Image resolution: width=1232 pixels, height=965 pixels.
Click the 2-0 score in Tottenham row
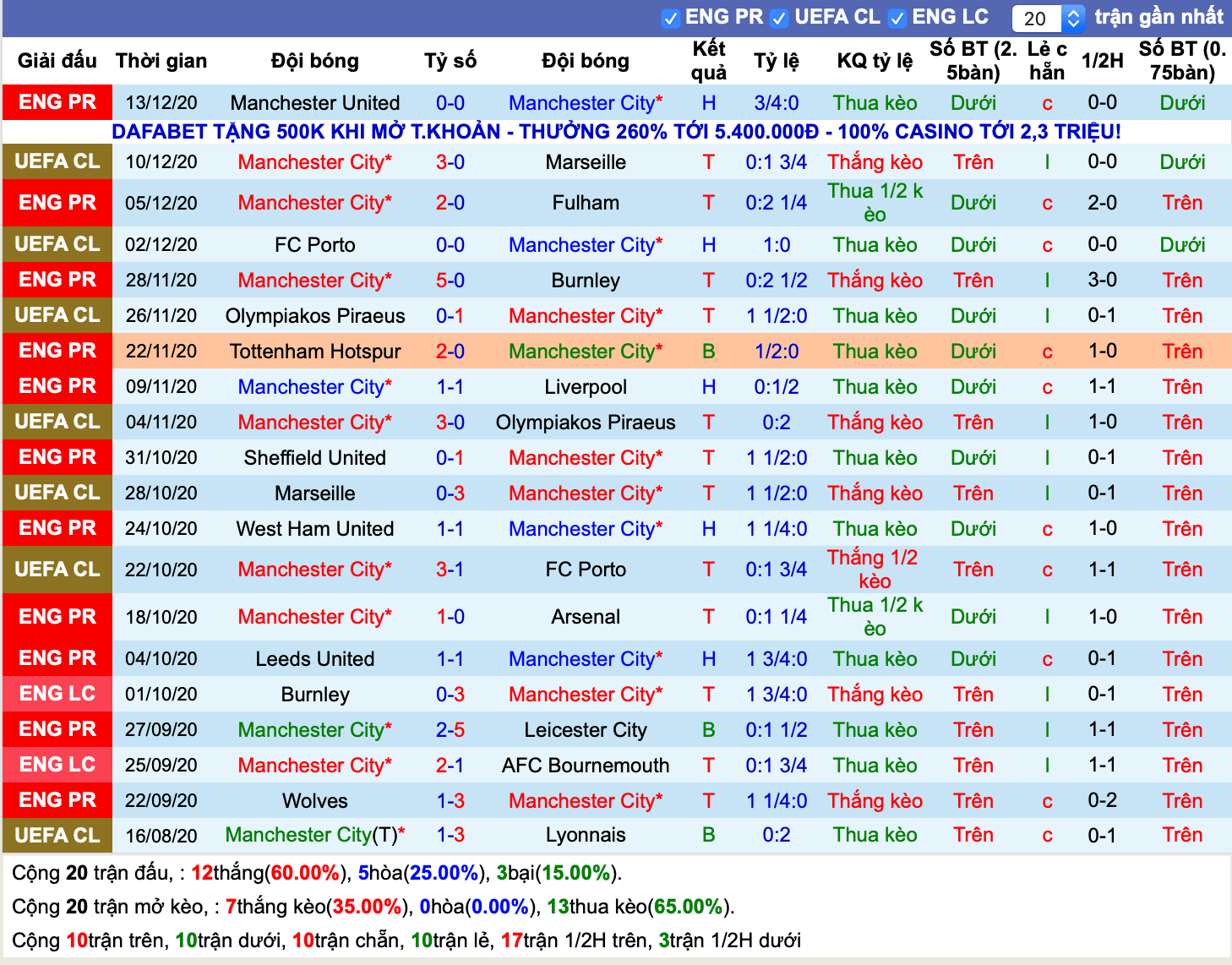450,352
